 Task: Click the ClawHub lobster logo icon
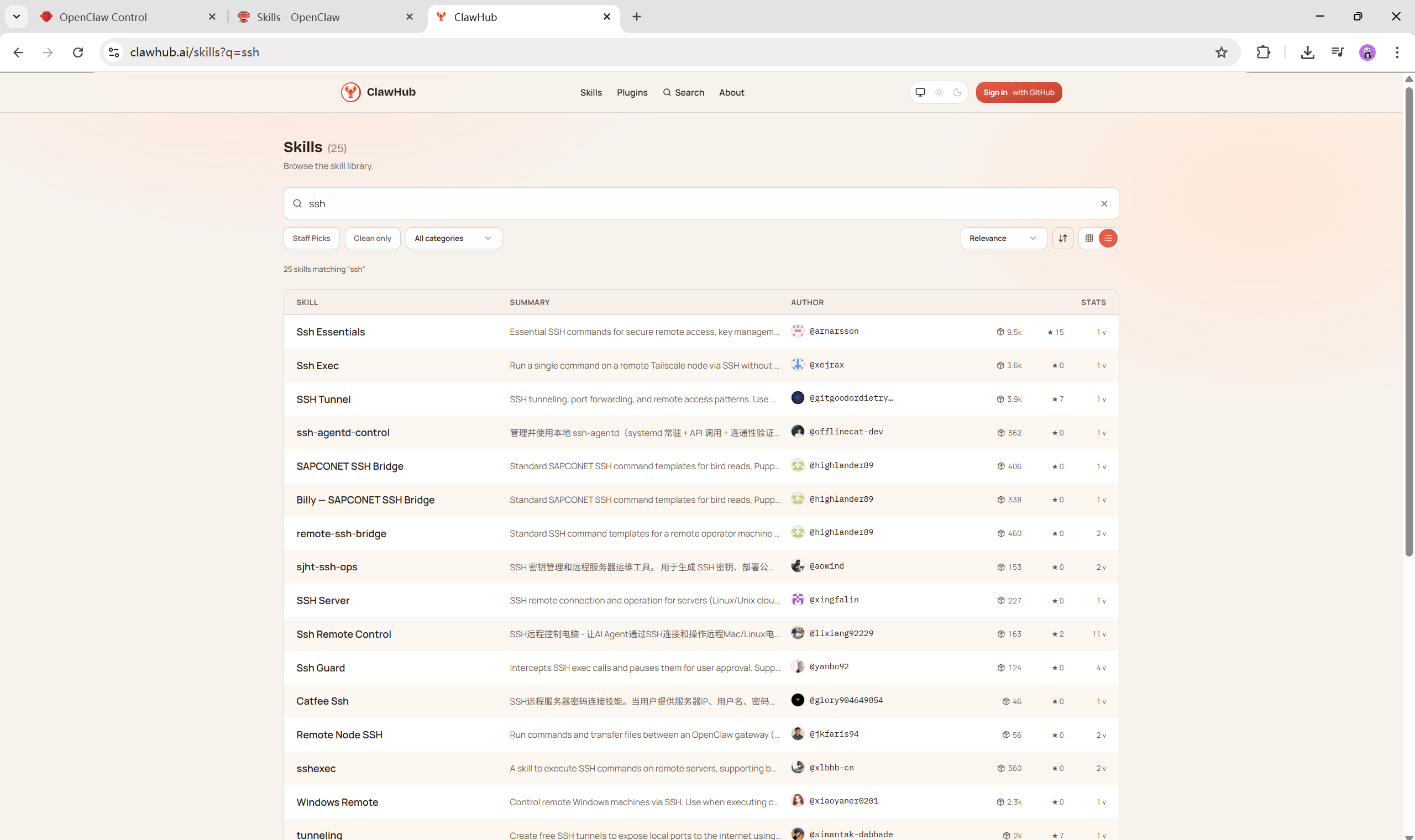click(x=350, y=92)
